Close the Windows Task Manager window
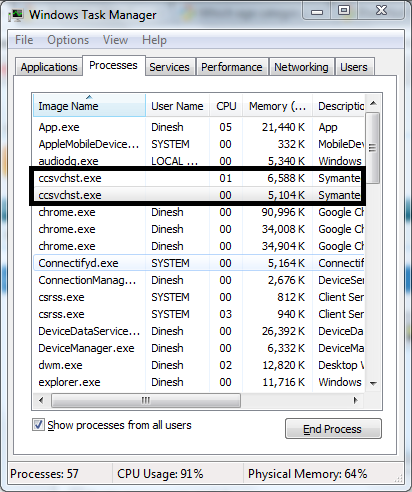This screenshot has width=412, height=492. click(381, 11)
